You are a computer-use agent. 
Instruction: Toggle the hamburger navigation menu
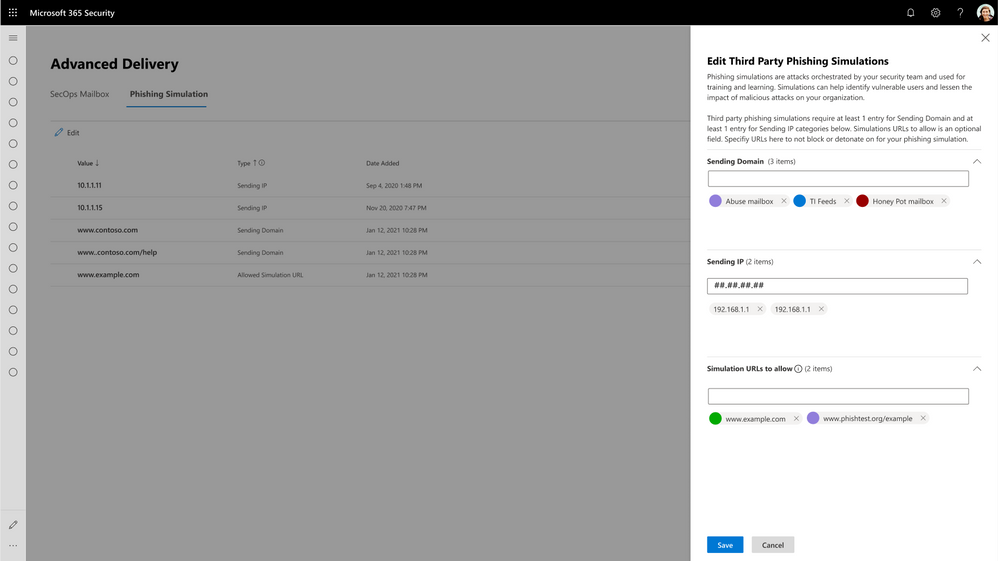pyautogui.click(x=13, y=38)
